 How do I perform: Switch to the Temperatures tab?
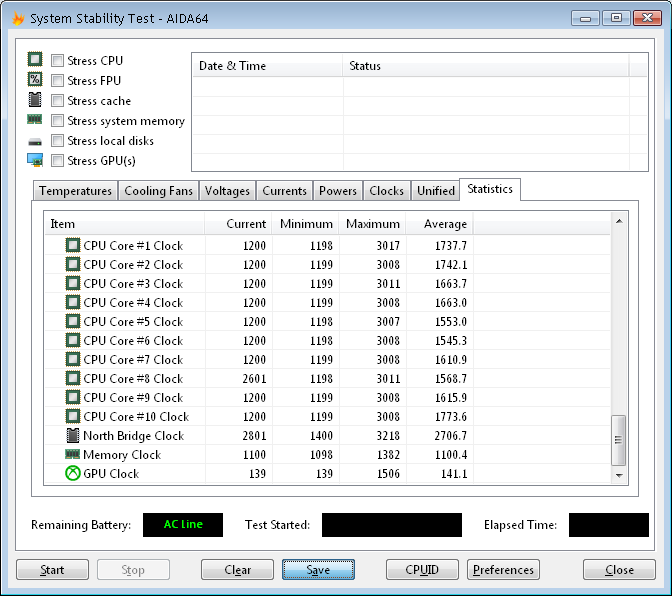click(x=75, y=191)
